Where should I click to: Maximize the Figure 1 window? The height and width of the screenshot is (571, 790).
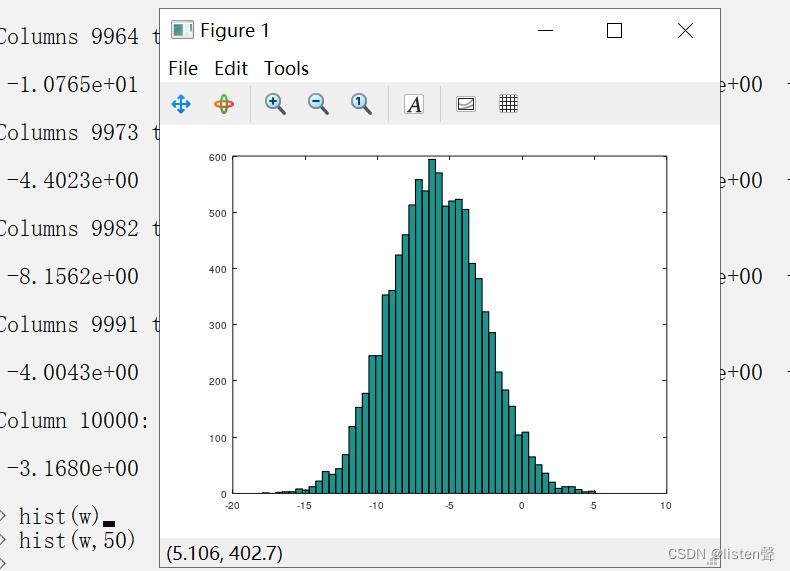coord(614,31)
